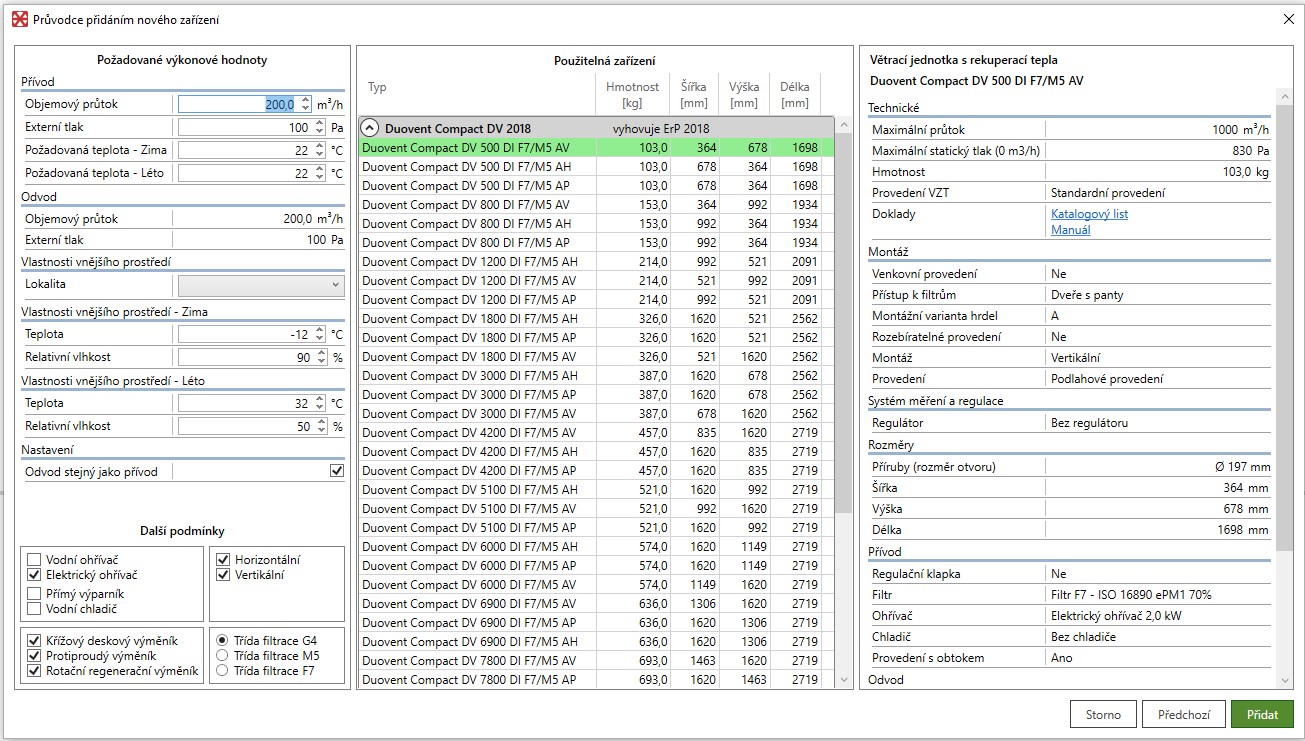This screenshot has width=1305, height=741.
Task: Sort by Délka [mm] column header
Action: click(795, 94)
